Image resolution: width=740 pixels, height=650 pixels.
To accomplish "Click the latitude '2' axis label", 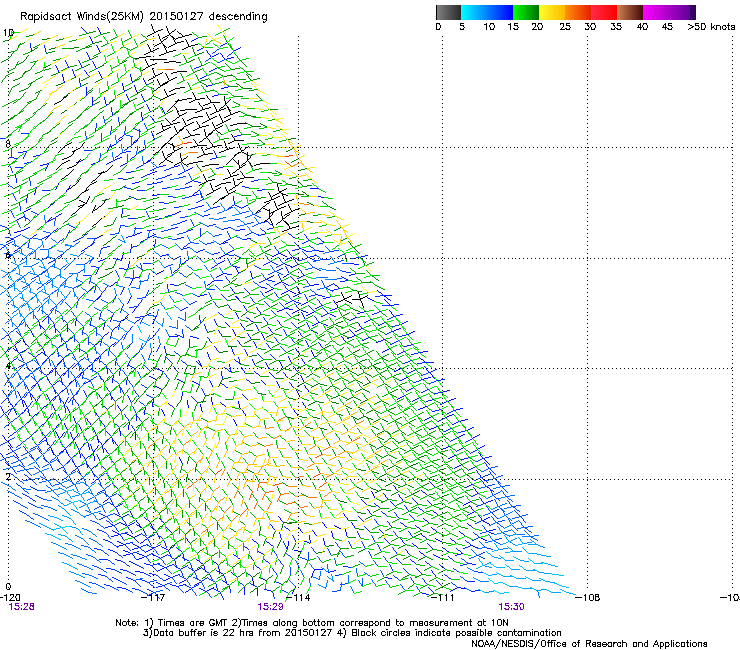I will tap(8, 477).
